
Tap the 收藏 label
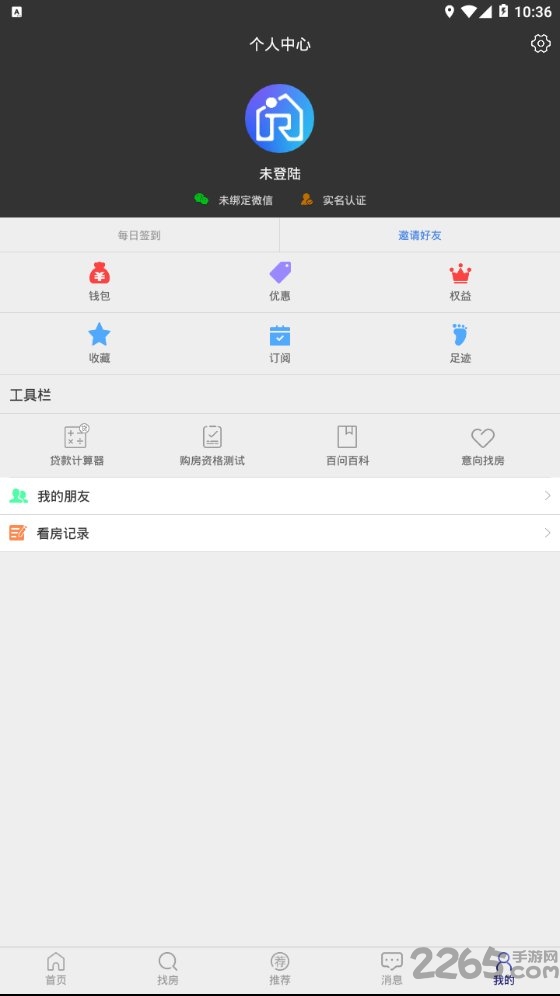tap(99, 358)
